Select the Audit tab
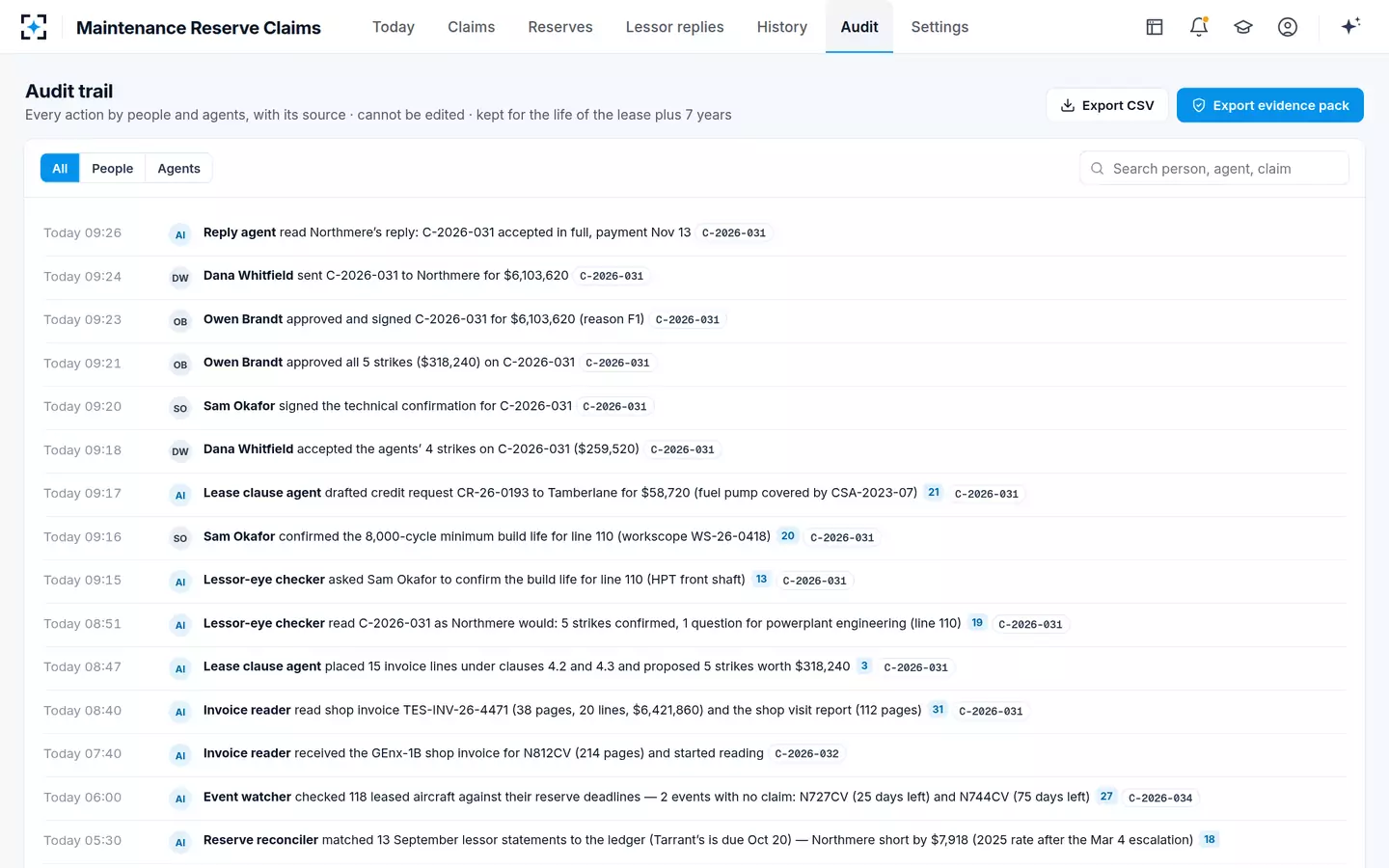 [x=859, y=27]
